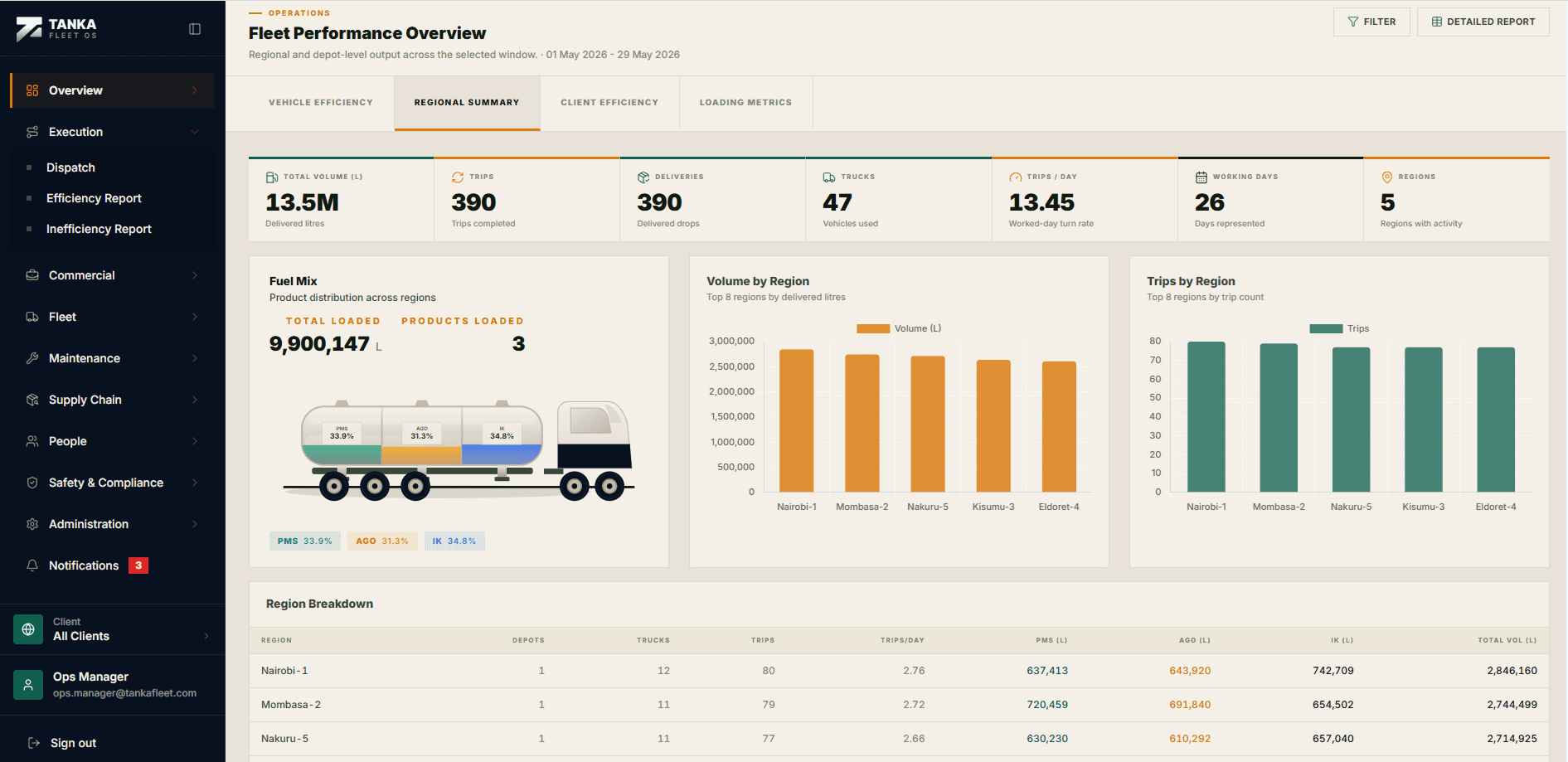Click the Notifications bell icon

(x=32, y=565)
